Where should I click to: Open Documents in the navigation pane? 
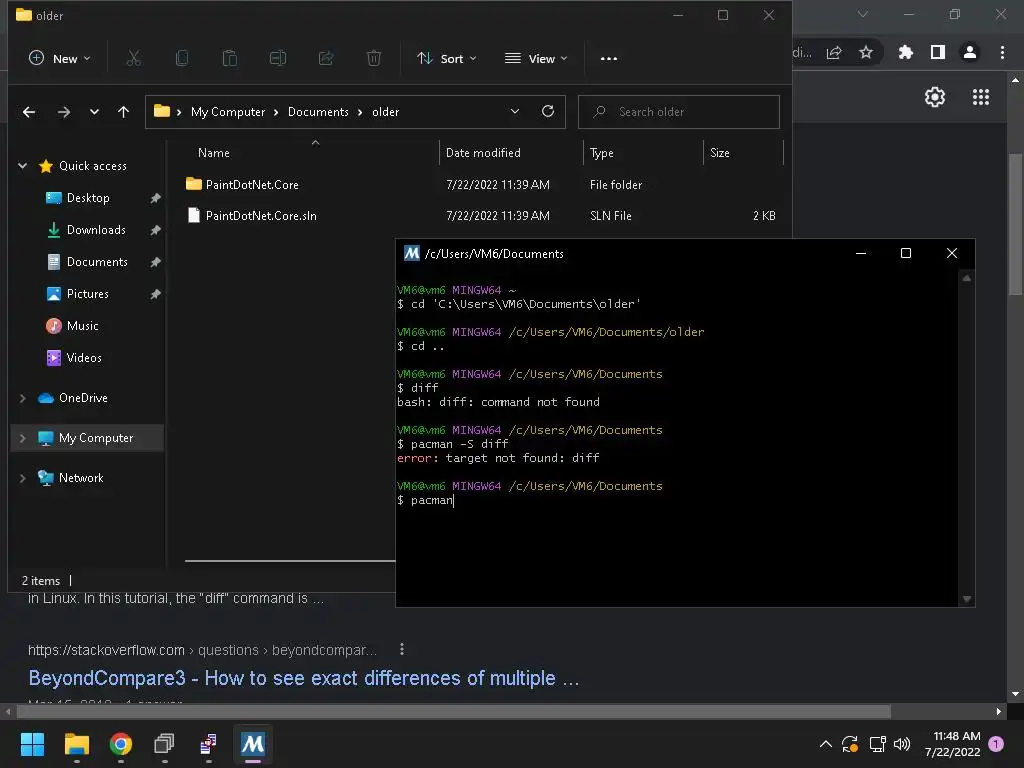pyautogui.click(x=97, y=262)
